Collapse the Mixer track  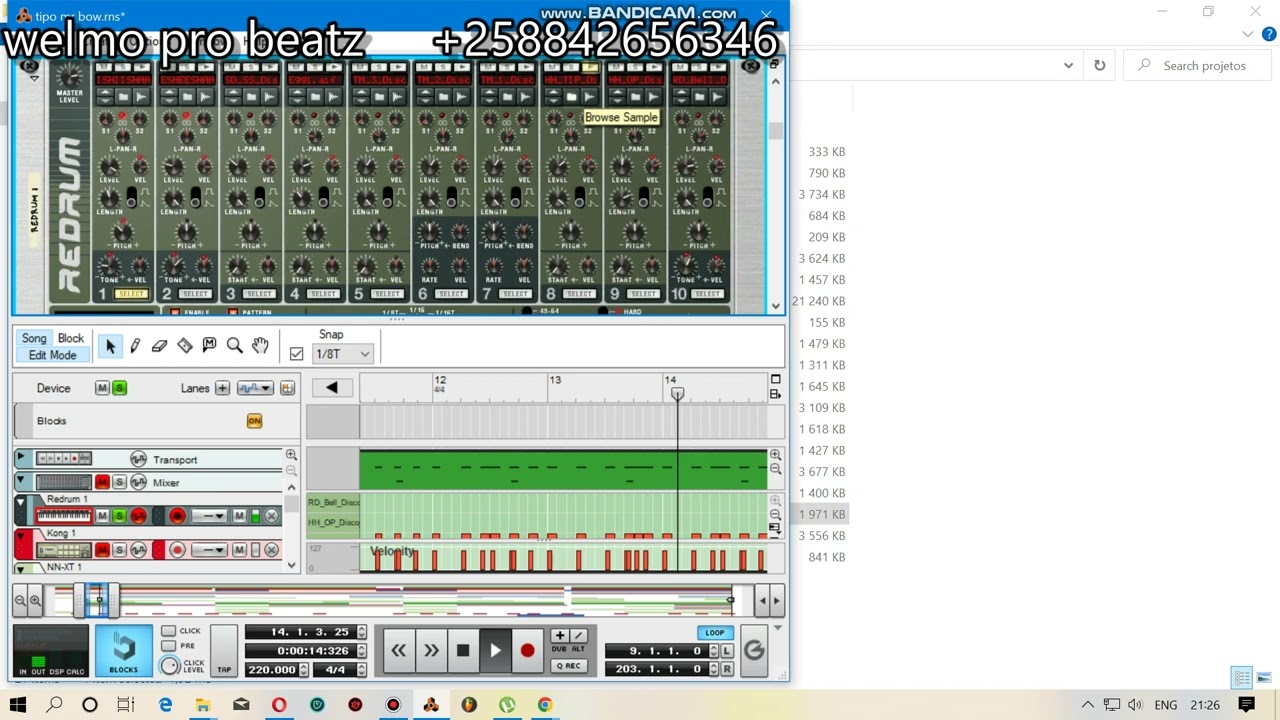coord(21,481)
